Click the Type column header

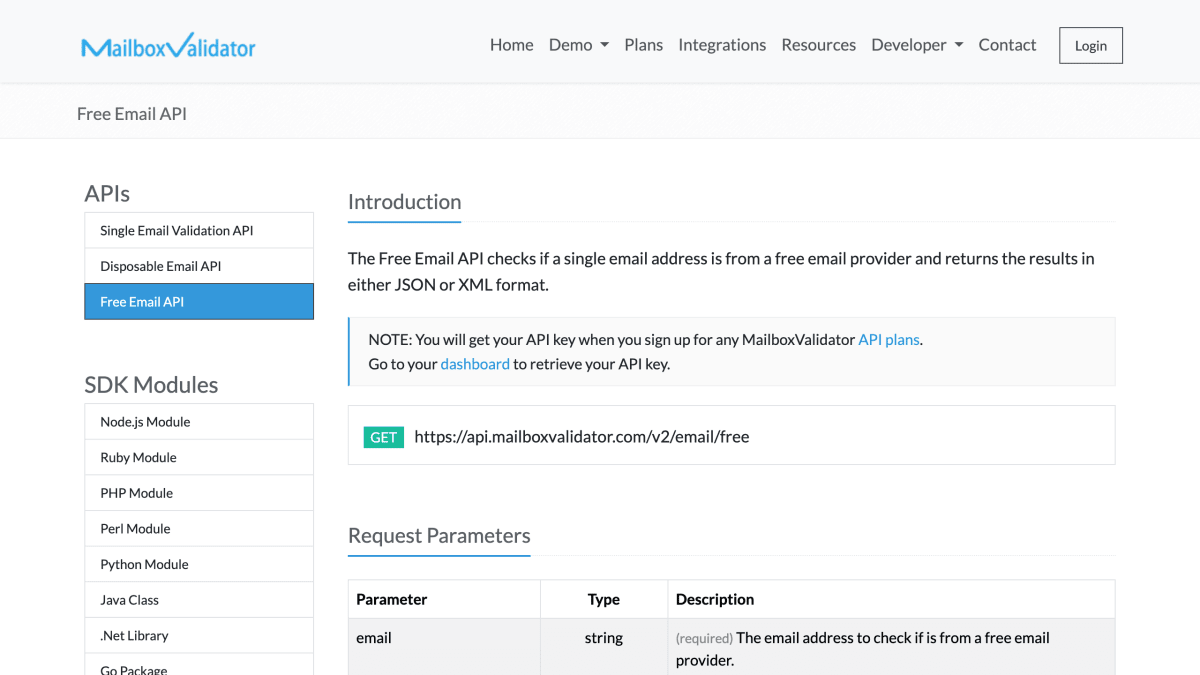click(604, 600)
